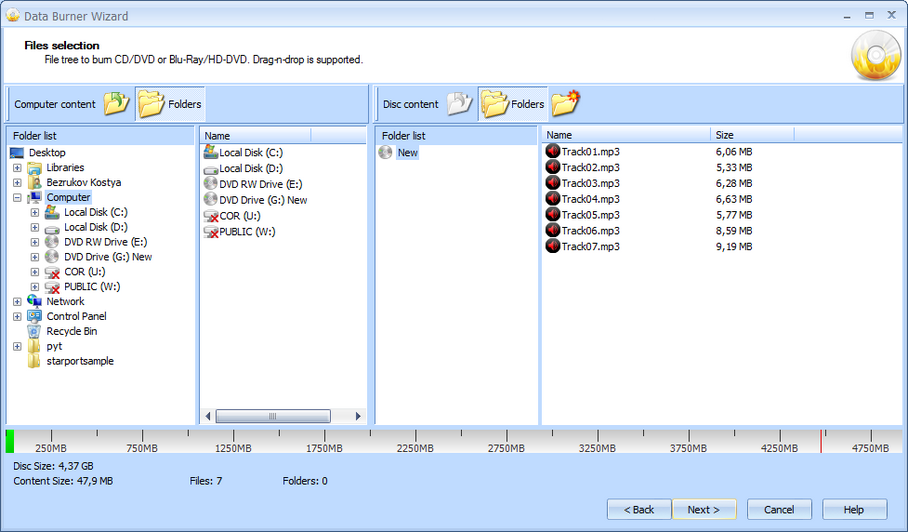Click Local Disk (C:) icon in Name list
The width and height of the screenshot is (908, 532).
(x=211, y=152)
